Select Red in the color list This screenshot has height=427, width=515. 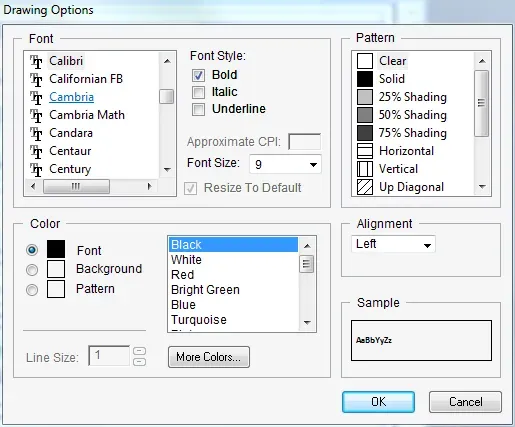pos(233,275)
